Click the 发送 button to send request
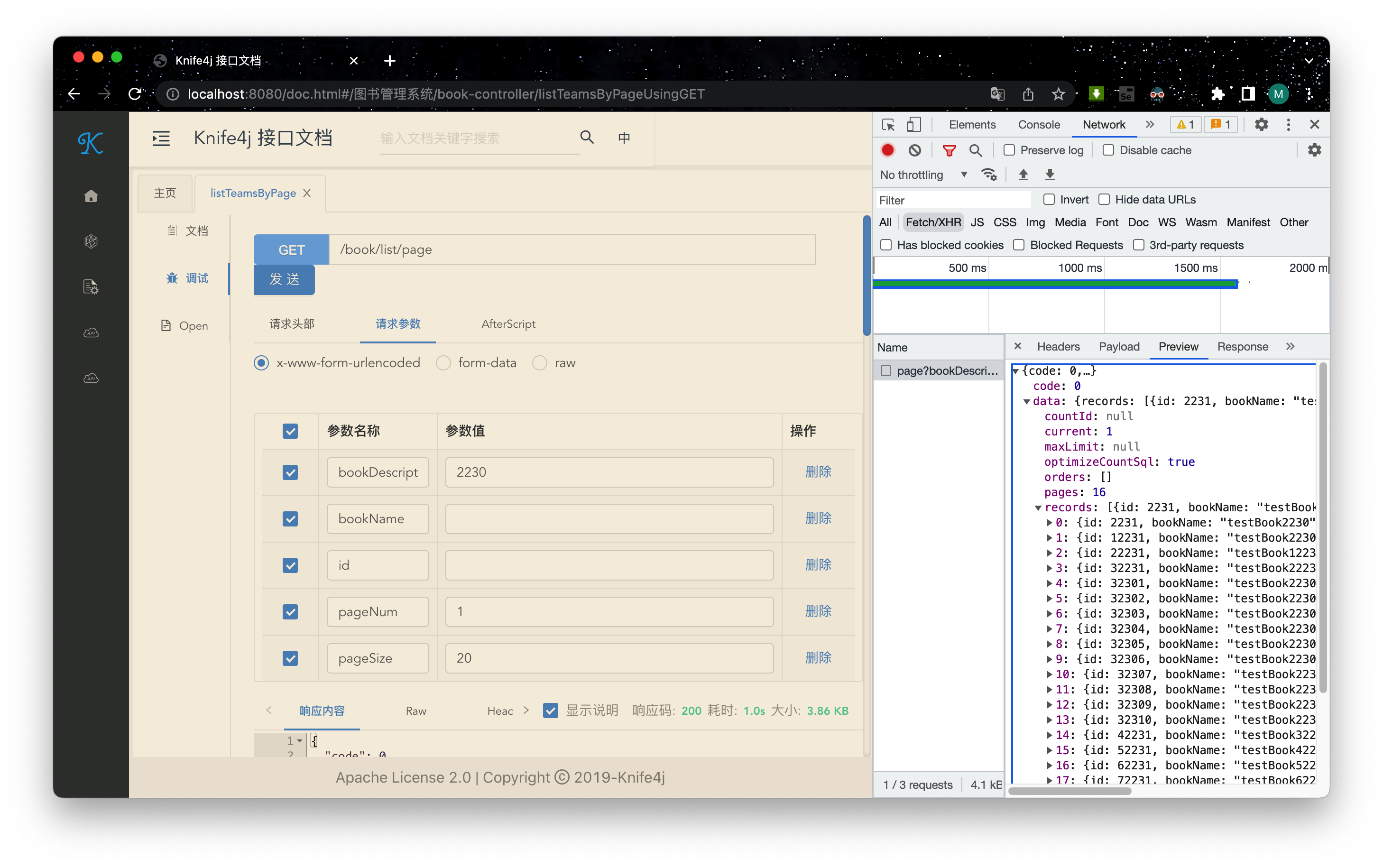 [x=284, y=279]
